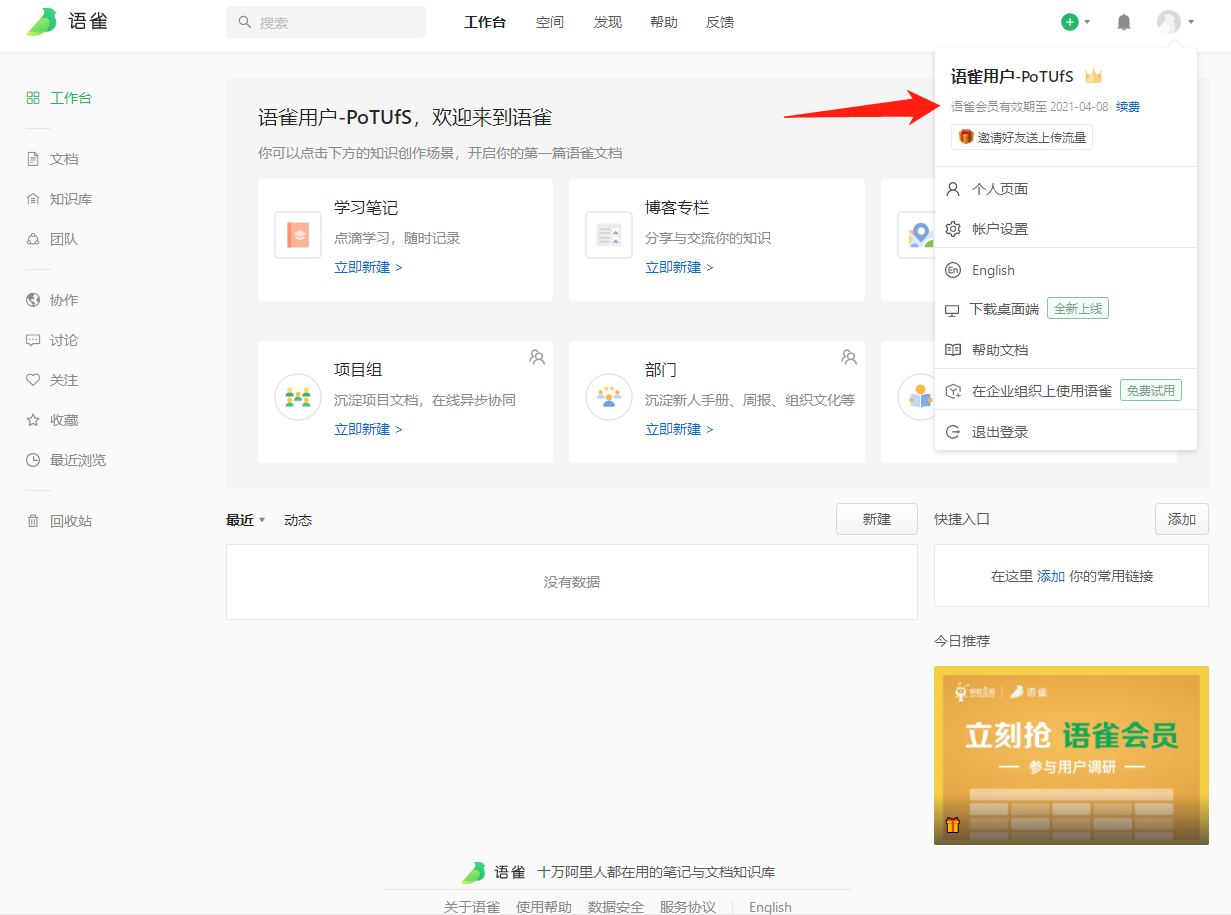Click the gear icon beside 帐户设置
Viewport: 1231px width, 915px height.
point(953,229)
